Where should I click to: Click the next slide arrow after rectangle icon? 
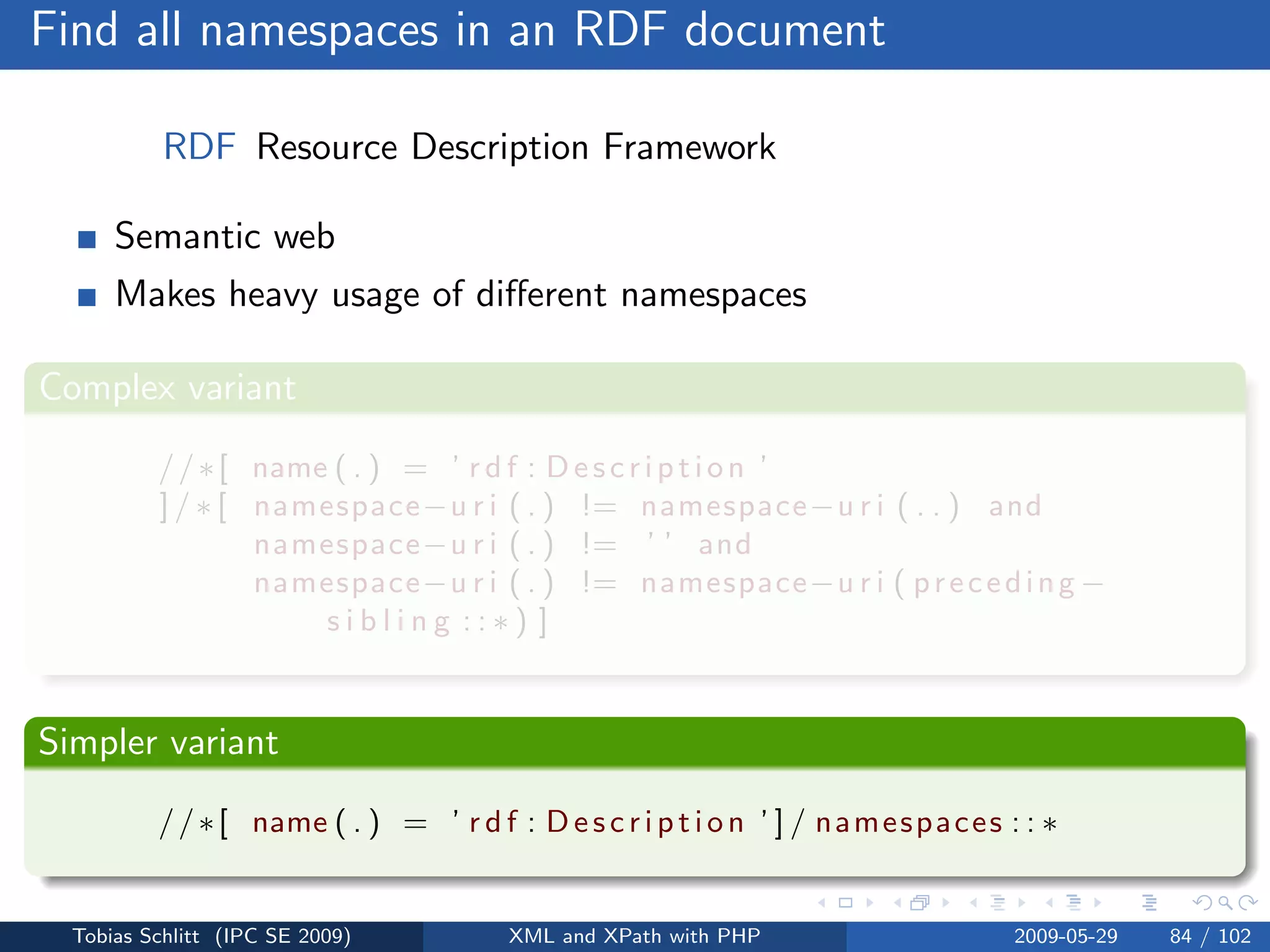coord(870,903)
